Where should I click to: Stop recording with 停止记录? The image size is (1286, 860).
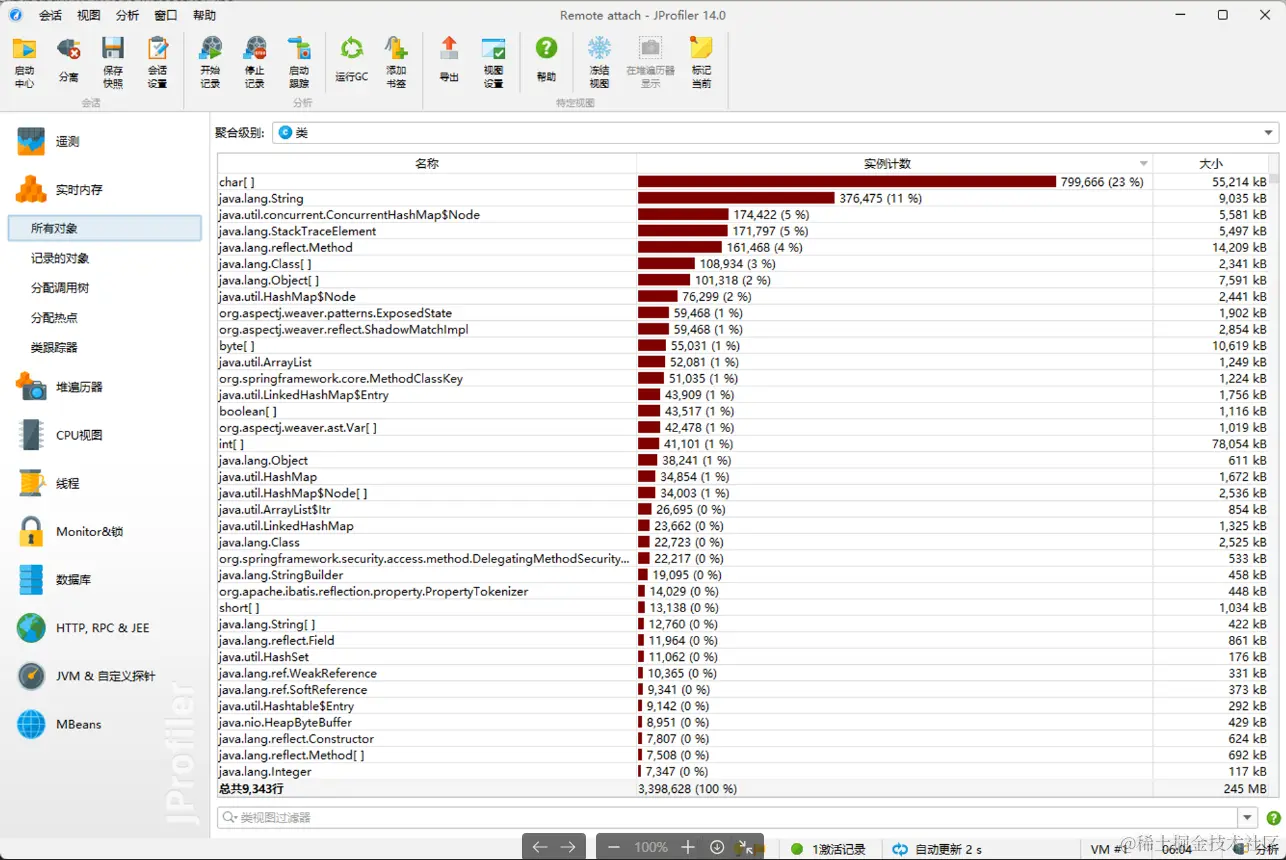(255, 62)
